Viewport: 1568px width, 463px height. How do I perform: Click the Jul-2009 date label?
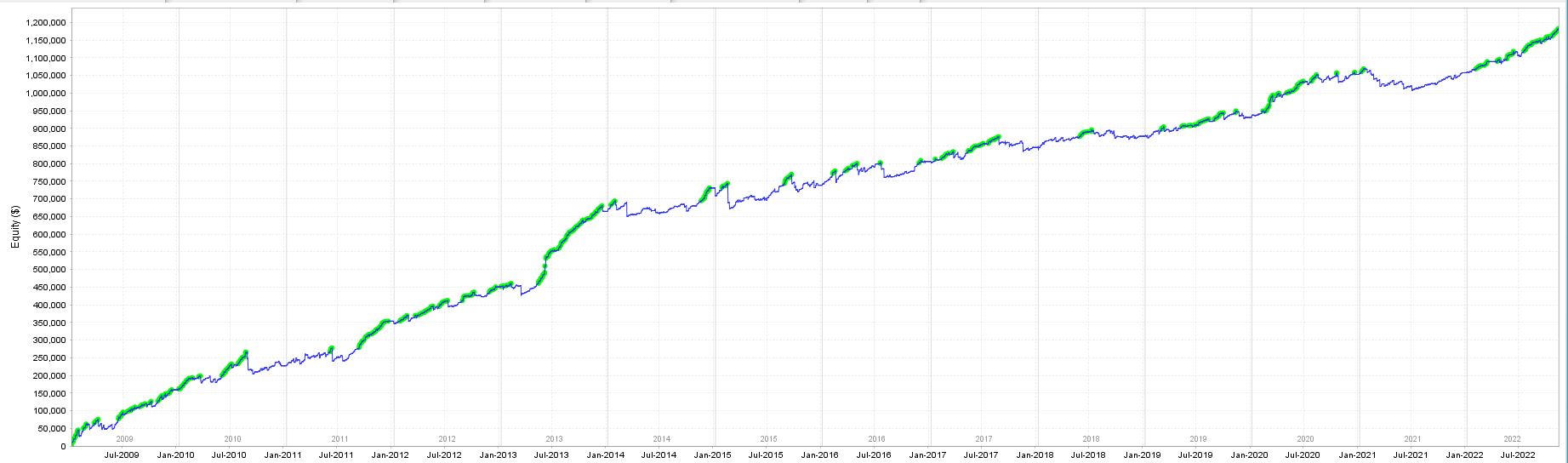(x=123, y=455)
